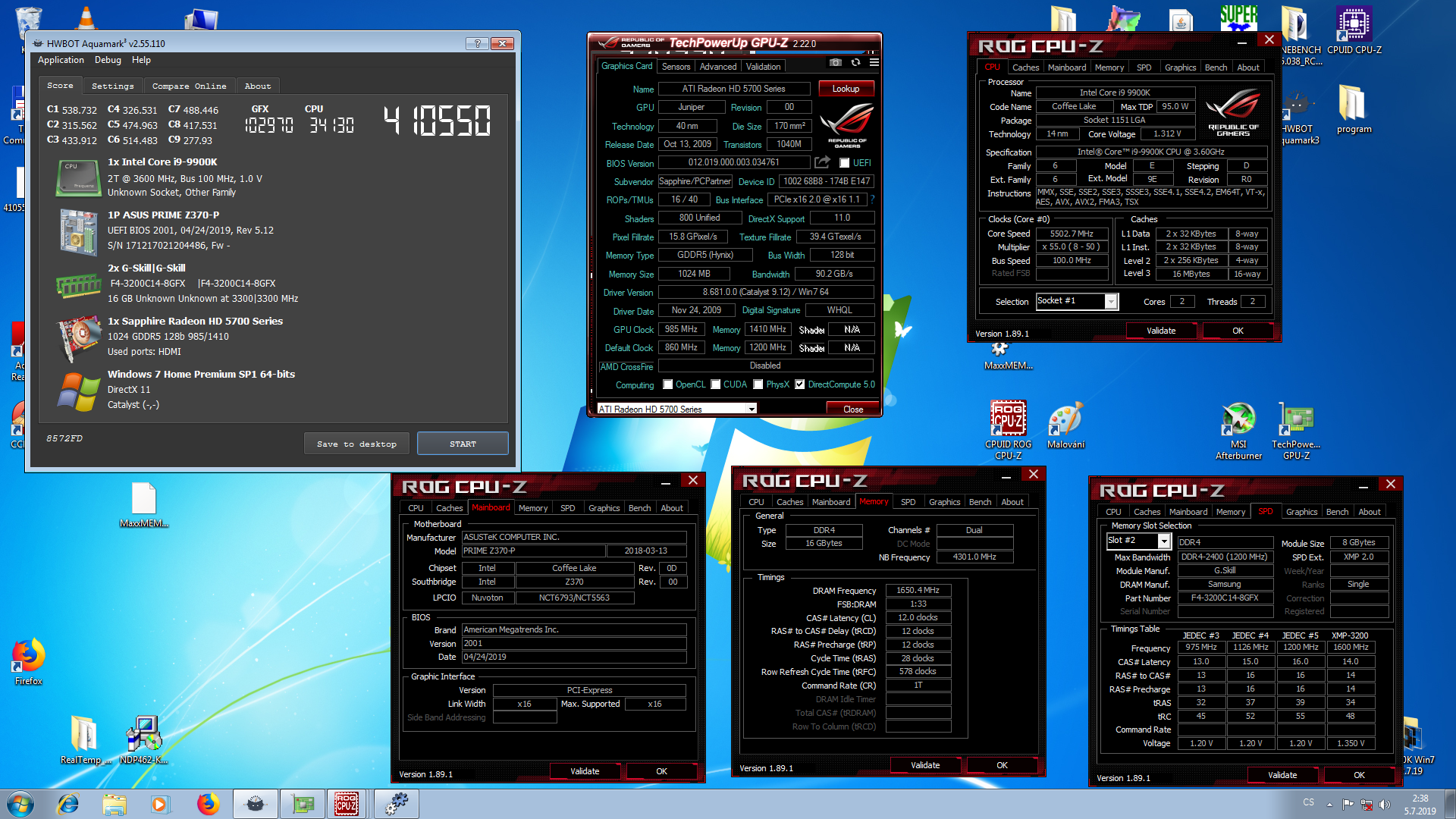The height and width of the screenshot is (819, 1456).
Task: Click the gears application taskbar icon
Action: point(396,804)
